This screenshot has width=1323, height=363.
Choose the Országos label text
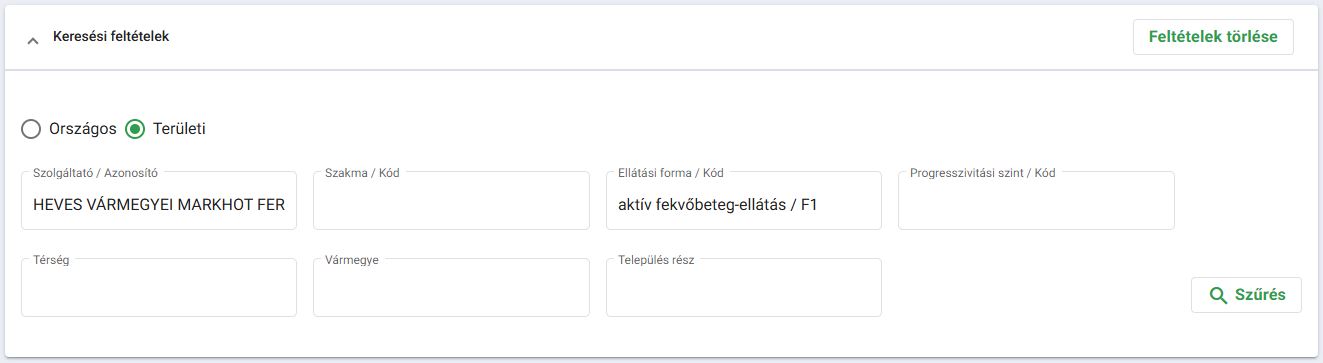[83, 129]
